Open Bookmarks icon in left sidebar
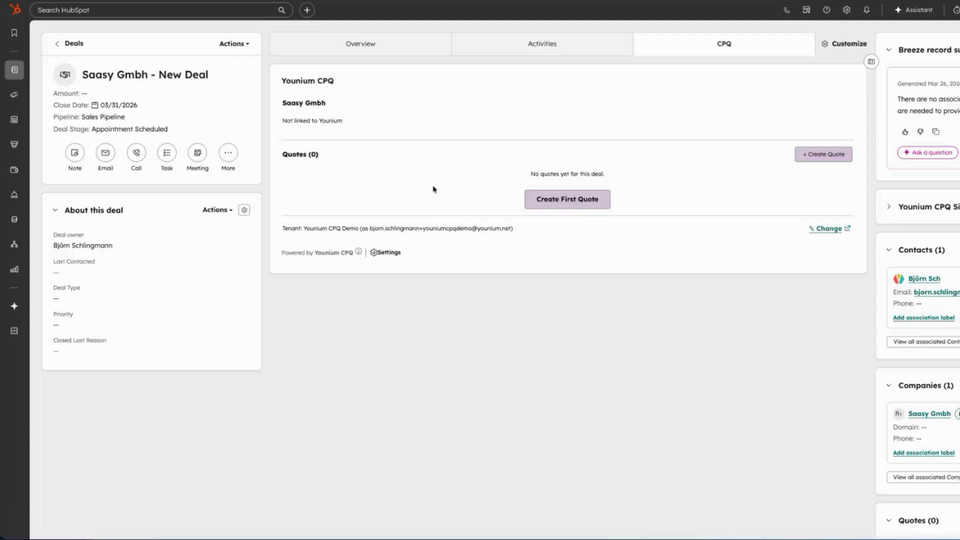960x540 pixels. pos(14,33)
